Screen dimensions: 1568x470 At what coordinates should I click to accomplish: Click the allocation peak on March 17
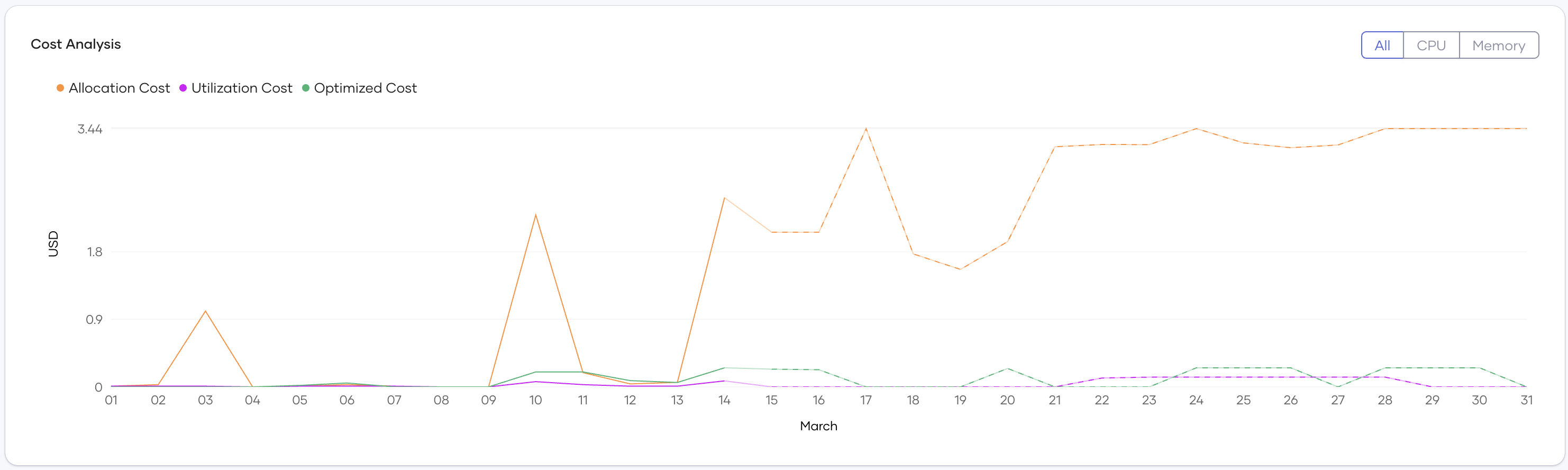click(865, 129)
